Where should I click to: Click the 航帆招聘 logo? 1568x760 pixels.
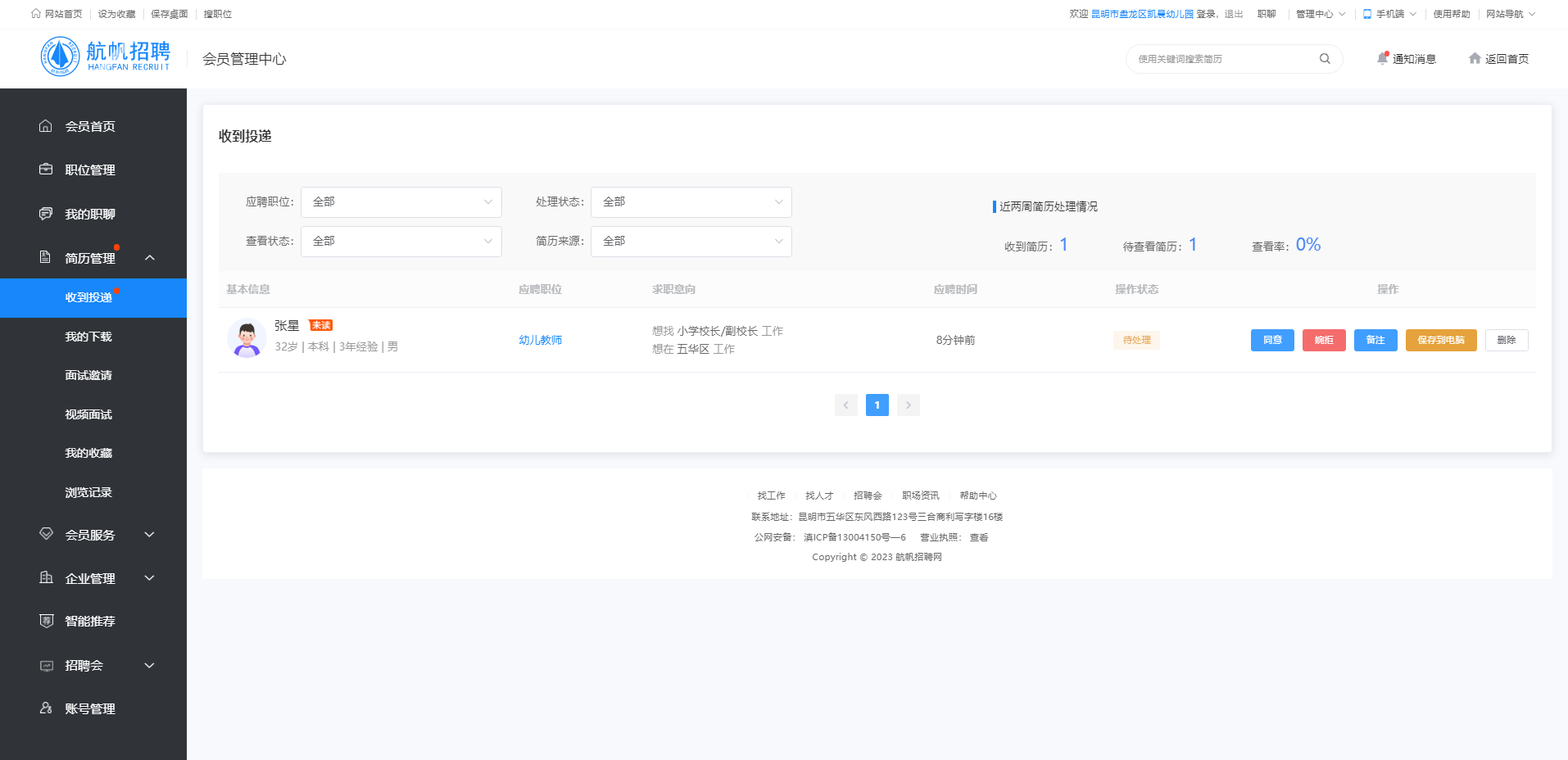pos(106,57)
